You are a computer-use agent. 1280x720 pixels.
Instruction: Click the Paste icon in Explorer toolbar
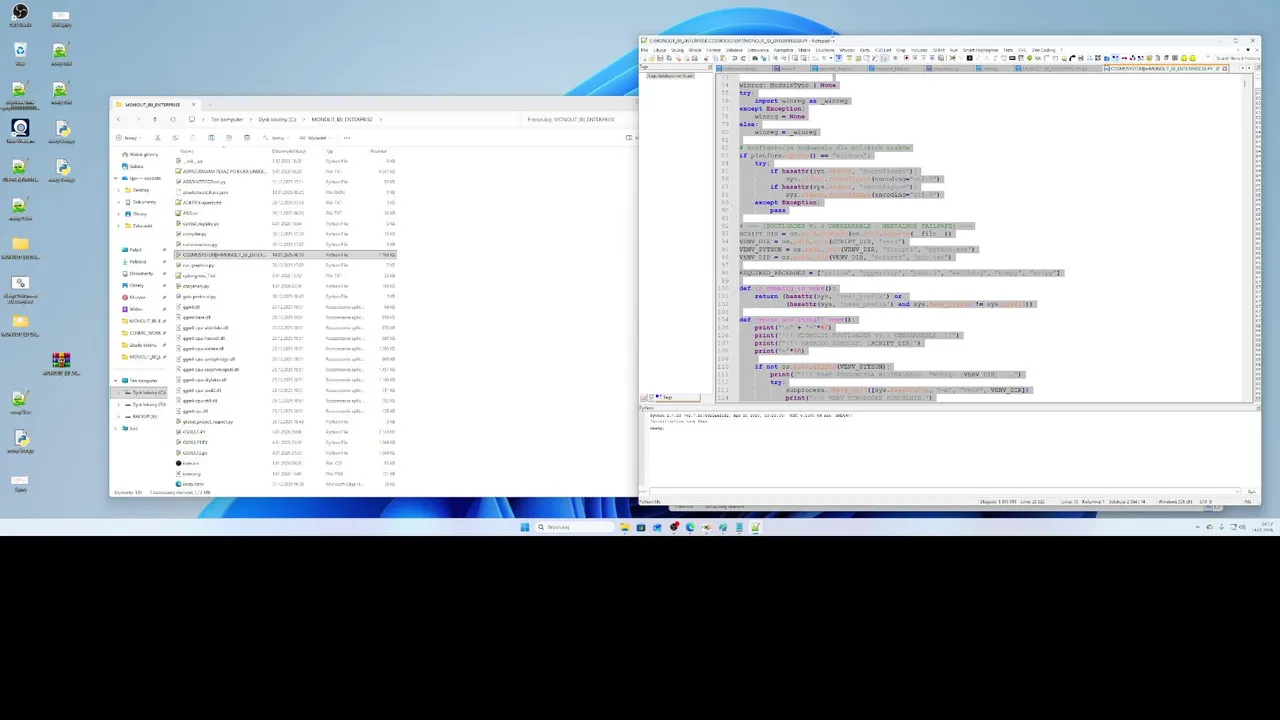click(192, 138)
